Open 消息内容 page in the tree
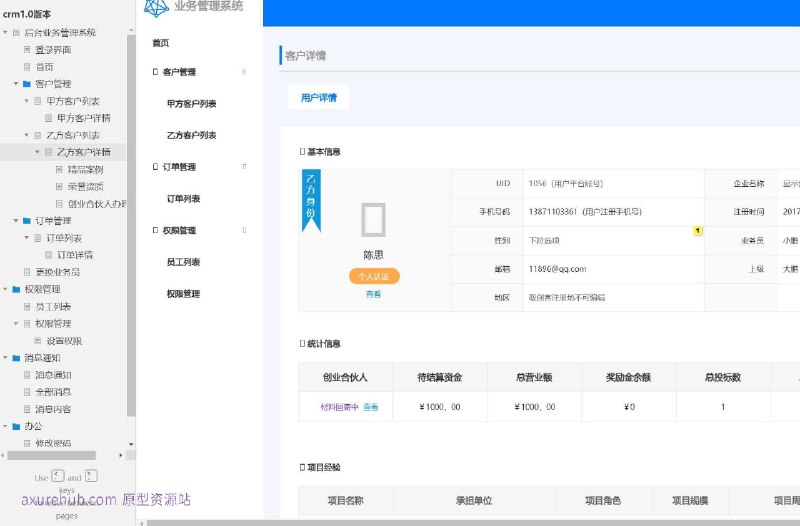The height and width of the screenshot is (526, 800). point(53,409)
